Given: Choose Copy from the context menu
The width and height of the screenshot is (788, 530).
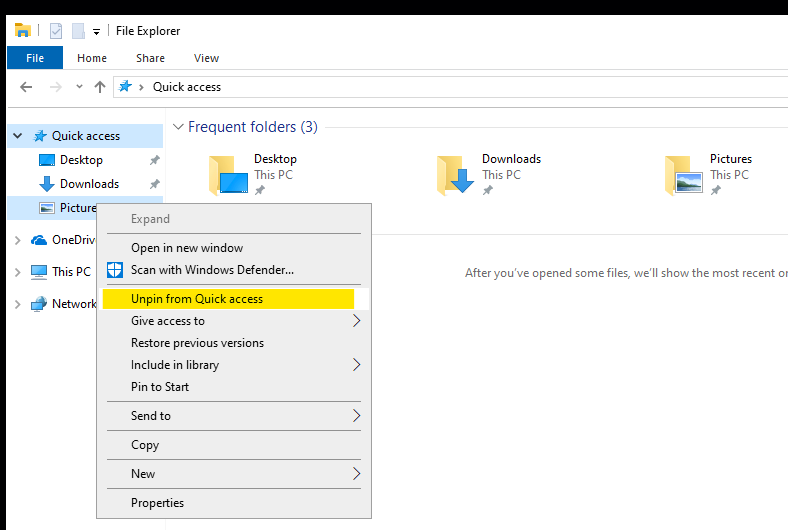Looking at the screenshot, I should click(x=234, y=445).
